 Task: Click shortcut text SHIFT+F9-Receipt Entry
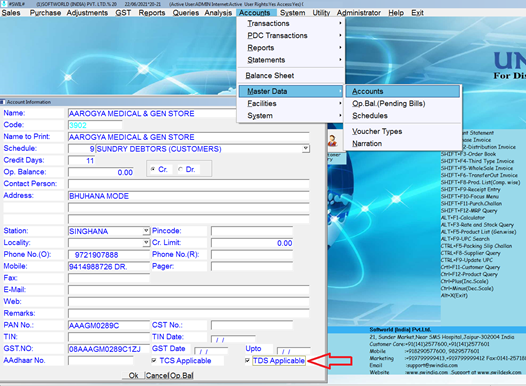coord(470,189)
